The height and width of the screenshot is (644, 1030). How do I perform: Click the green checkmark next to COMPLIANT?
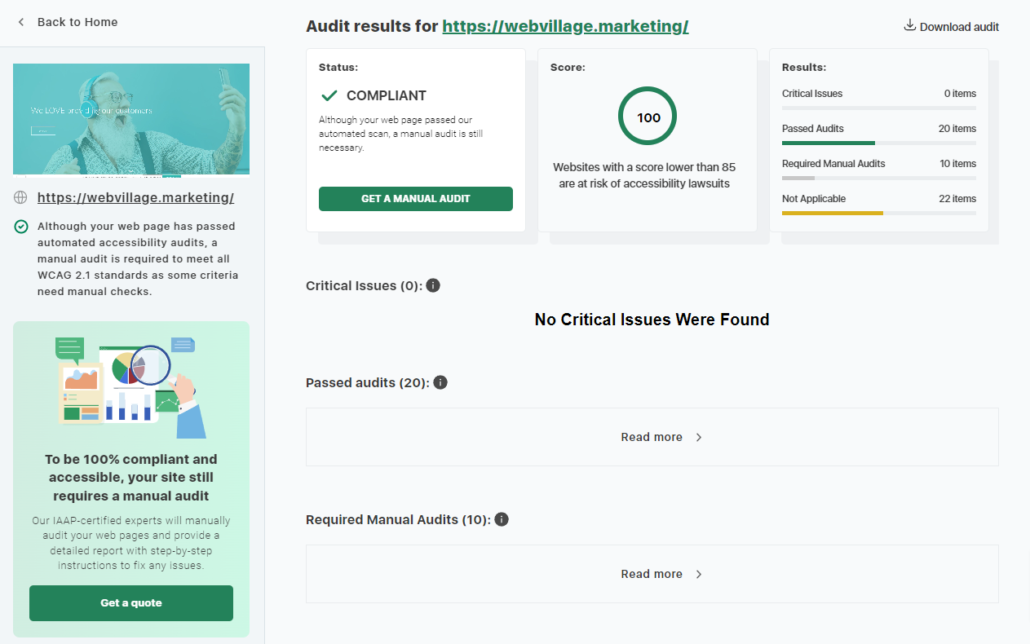(x=329, y=96)
